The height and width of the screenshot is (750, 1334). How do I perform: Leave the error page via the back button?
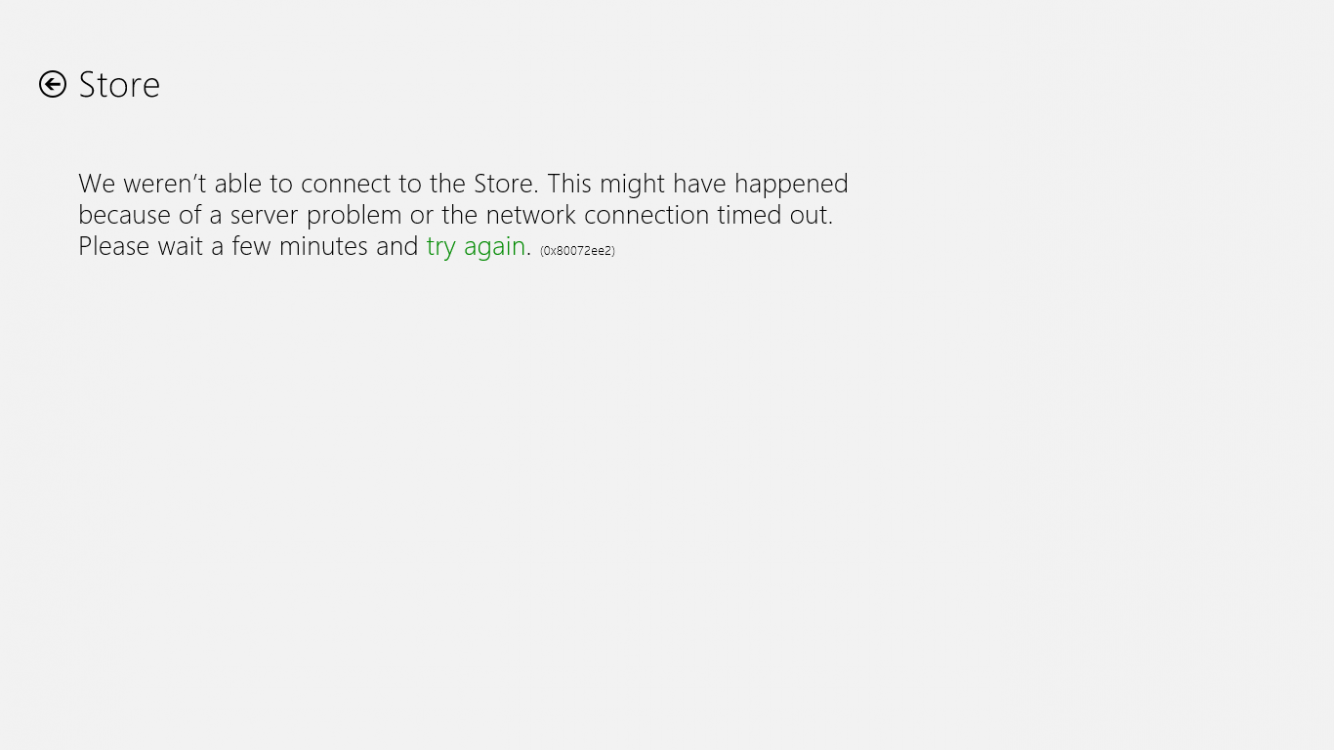(52, 84)
